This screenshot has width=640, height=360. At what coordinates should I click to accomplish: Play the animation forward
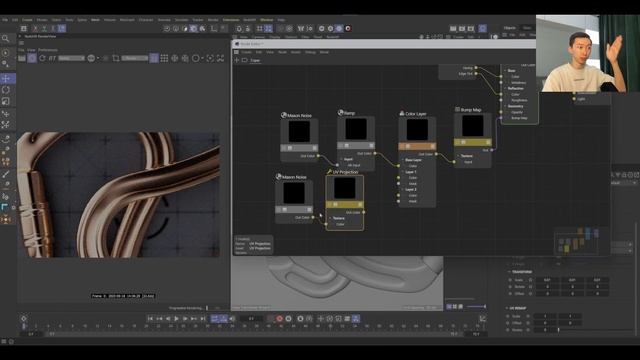tap(176, 318)
